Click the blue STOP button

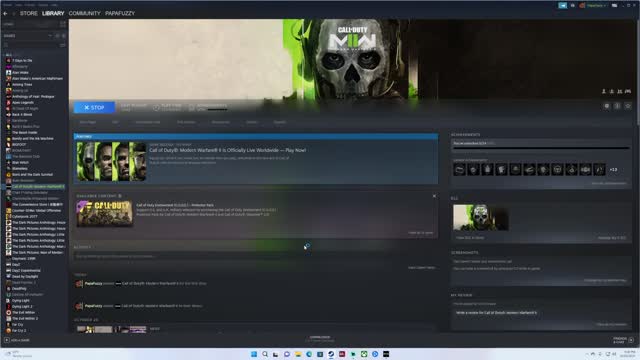click(94, 107)
